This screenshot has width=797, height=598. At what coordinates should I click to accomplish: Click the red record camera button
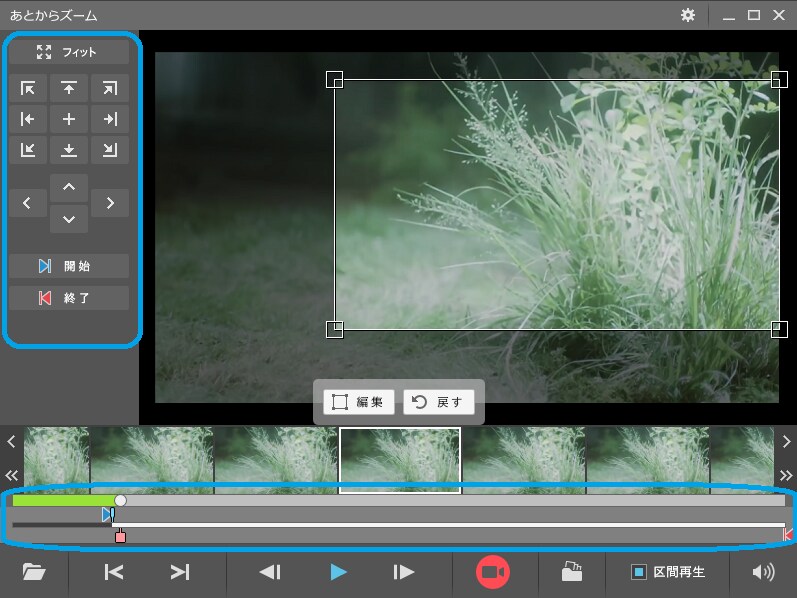click(x=493, y=572)
